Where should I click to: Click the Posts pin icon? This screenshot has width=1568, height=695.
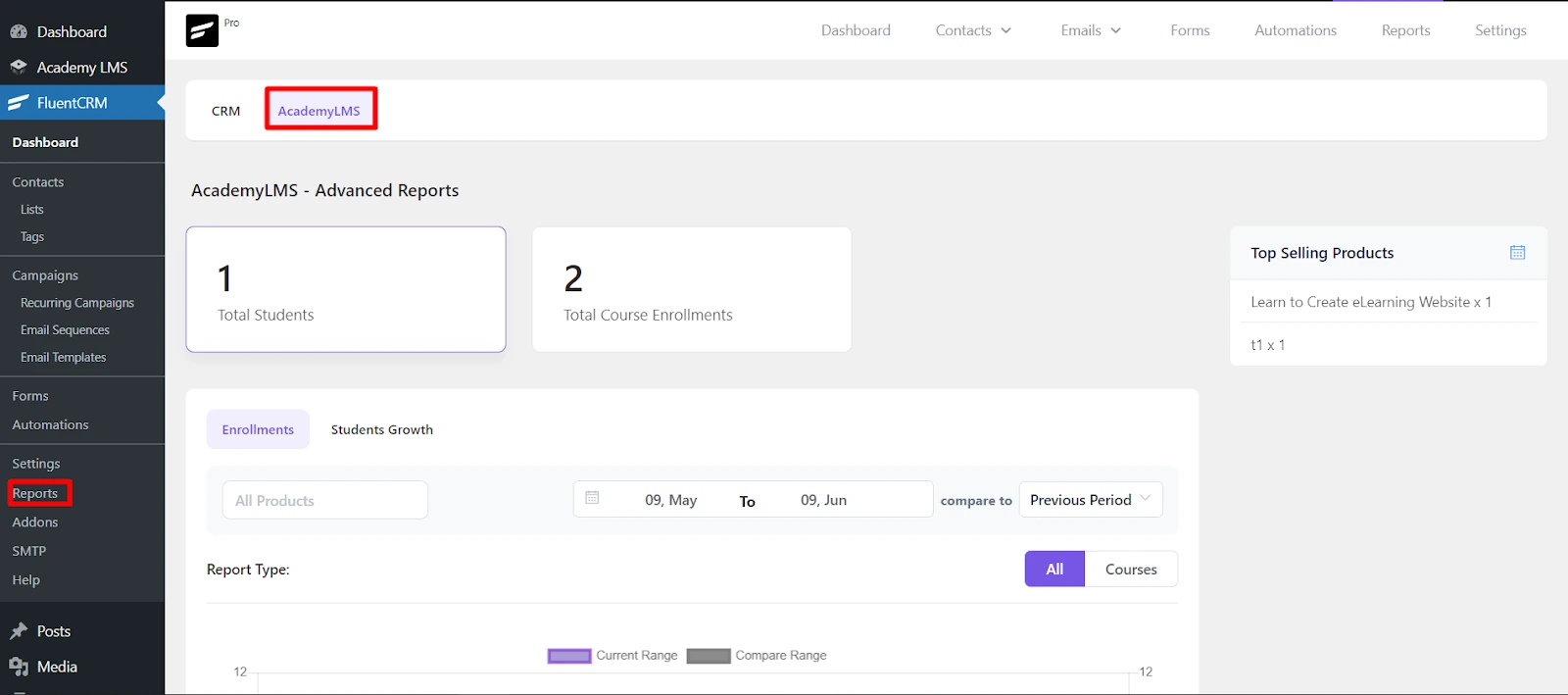(x=19, y=631)
